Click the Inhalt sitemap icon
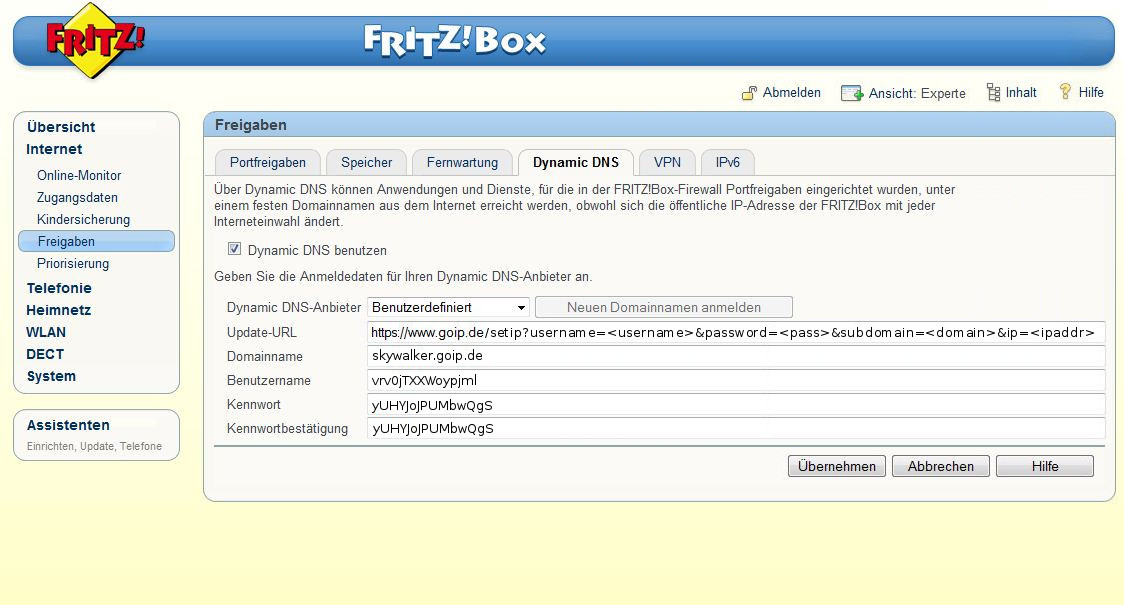This screenshot has width=1124, height=605. click(993, 92)
